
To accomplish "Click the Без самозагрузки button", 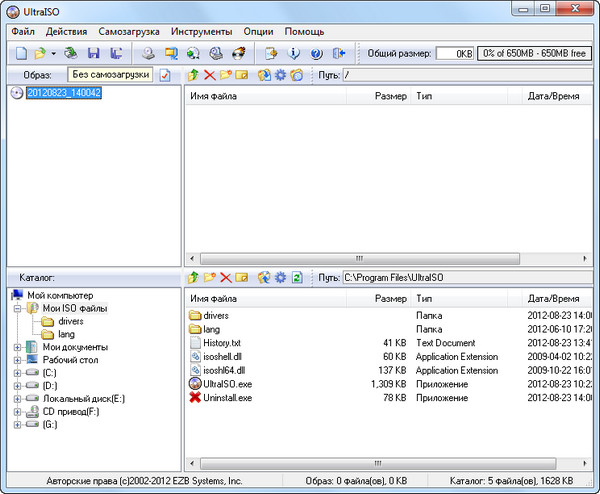I will pos(110,75).
